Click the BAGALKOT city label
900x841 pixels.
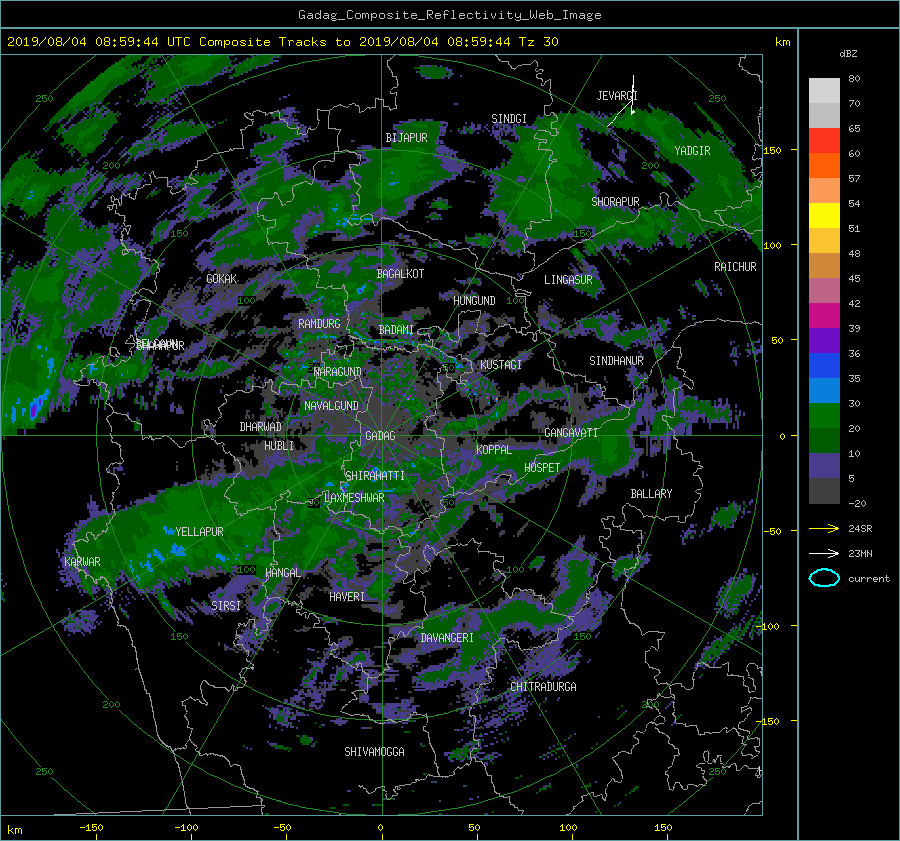tap(400, 274)
